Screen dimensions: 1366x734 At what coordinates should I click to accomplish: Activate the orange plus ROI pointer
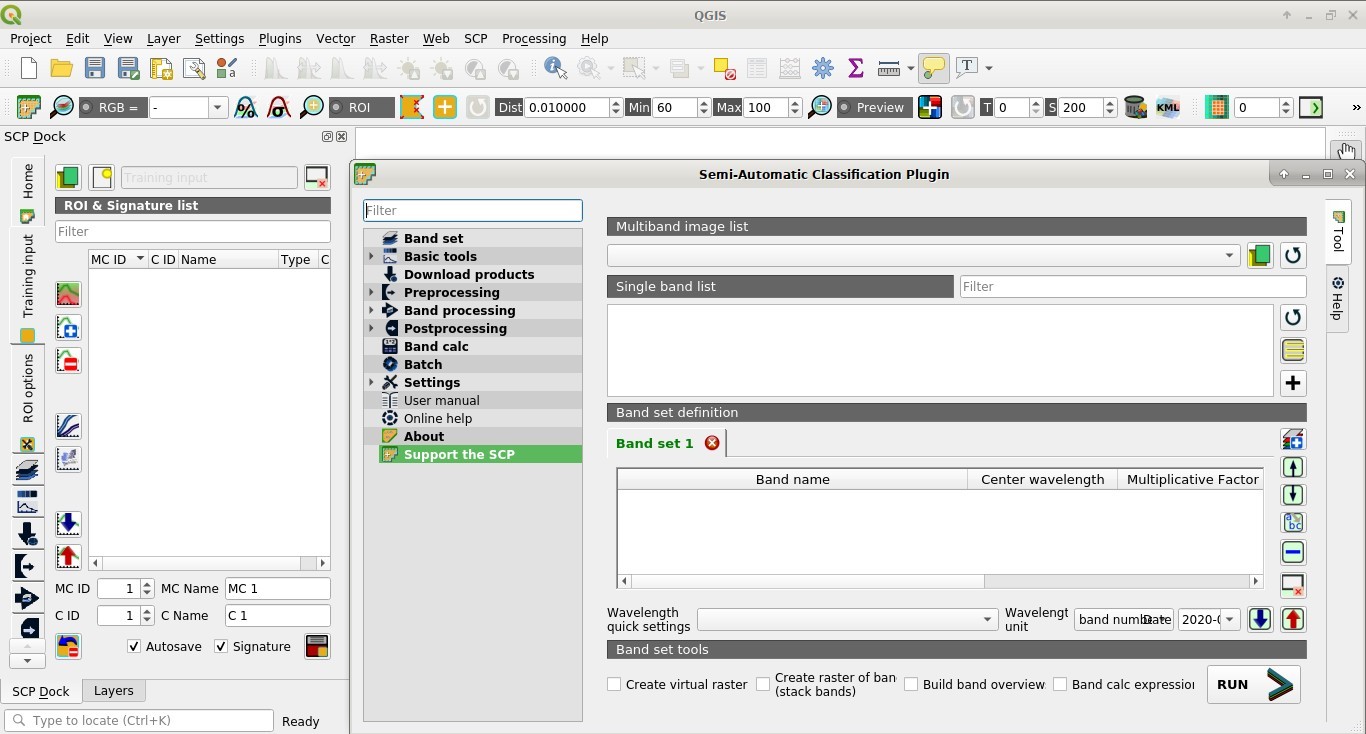[x=445, y=107]
